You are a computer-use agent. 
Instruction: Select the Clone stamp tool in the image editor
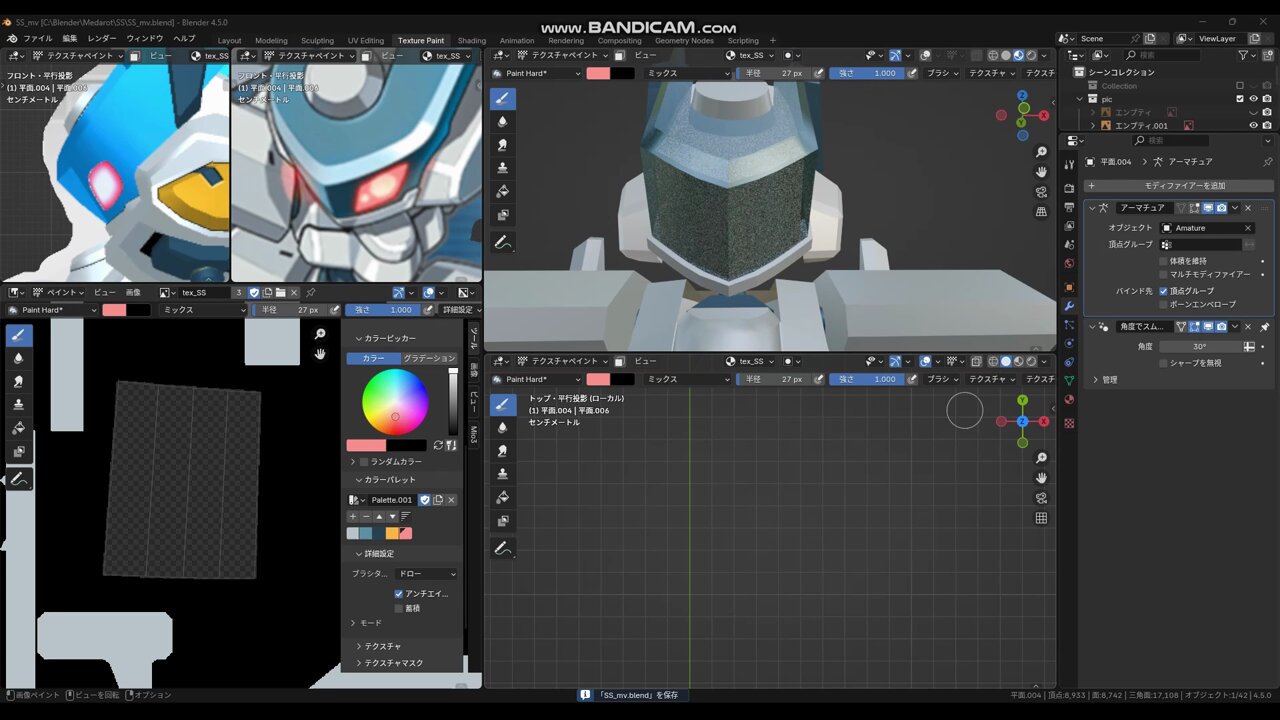[19, 405]
